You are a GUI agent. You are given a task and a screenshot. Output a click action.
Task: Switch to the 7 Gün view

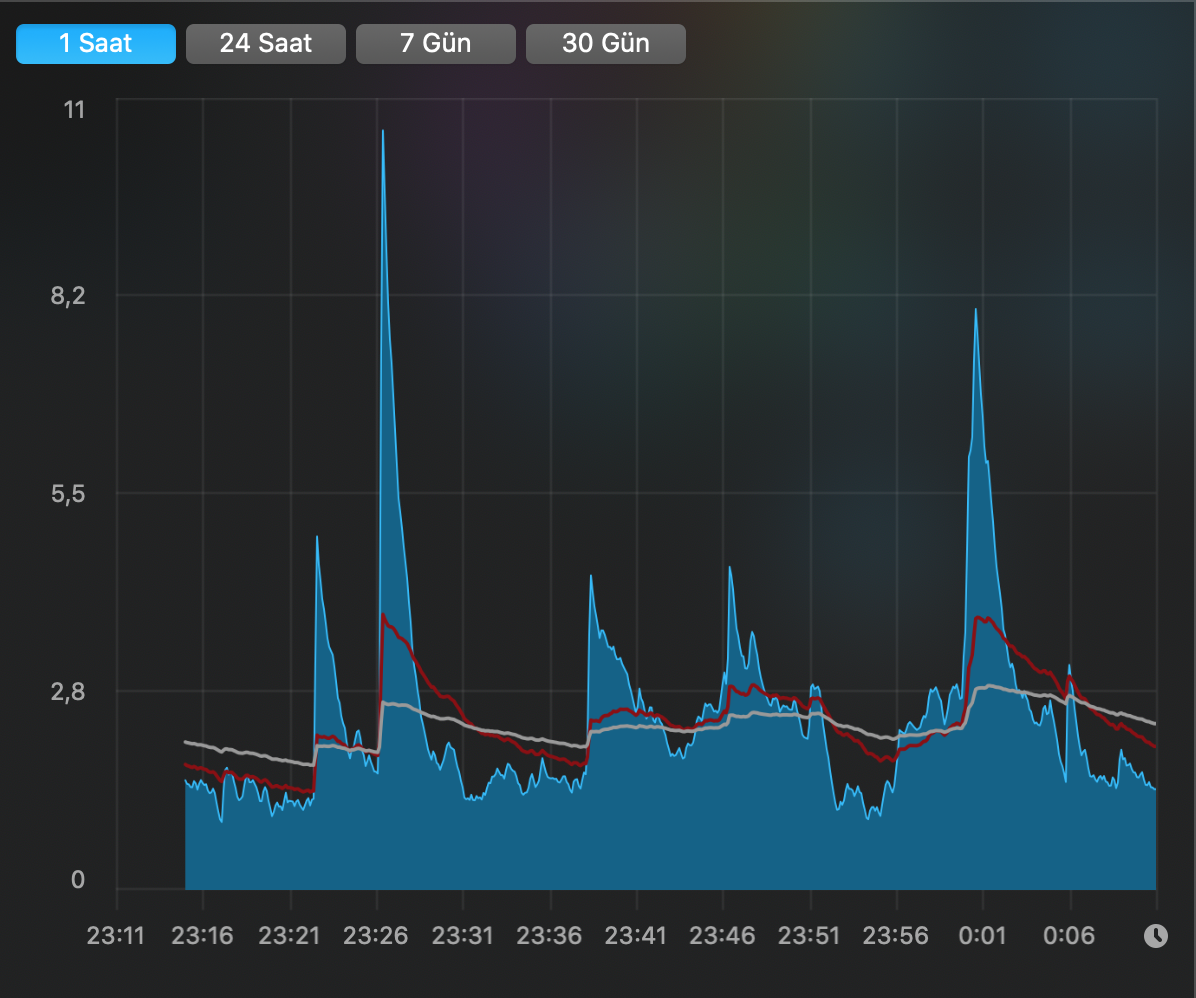pos(435,43)
